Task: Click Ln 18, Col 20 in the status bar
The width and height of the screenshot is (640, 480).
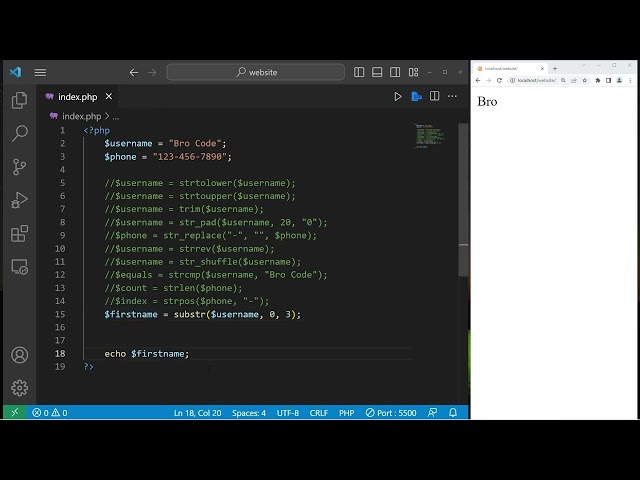Action: click(x=198, y=413)
